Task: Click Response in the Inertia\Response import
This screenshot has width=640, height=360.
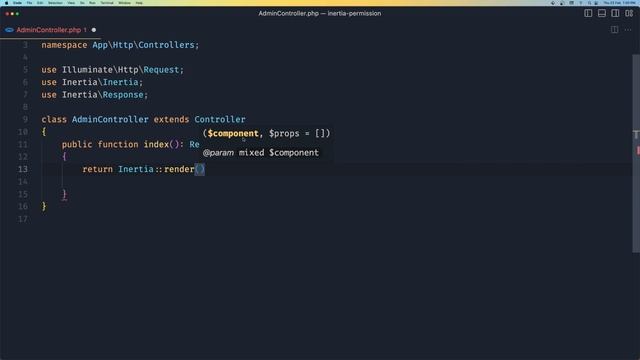Action: pos(123,95)
